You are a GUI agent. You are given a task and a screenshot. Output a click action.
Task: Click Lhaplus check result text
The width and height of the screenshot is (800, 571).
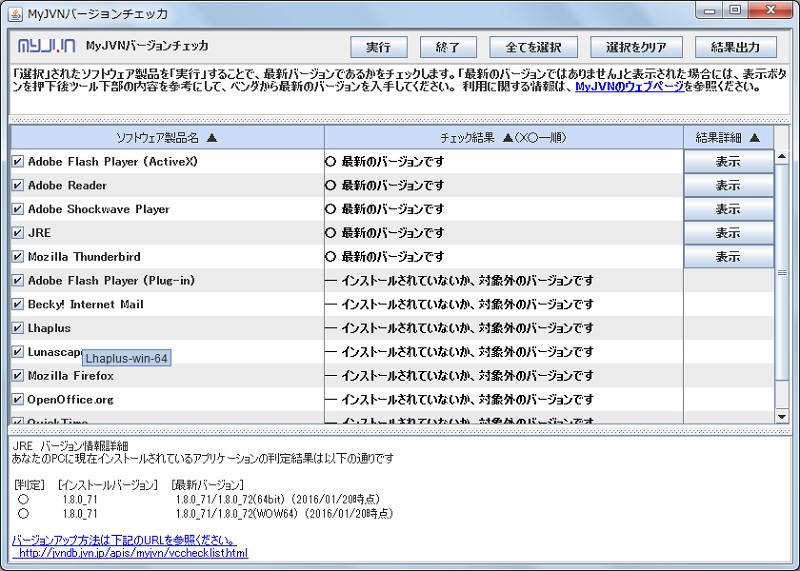pos(467,328)
